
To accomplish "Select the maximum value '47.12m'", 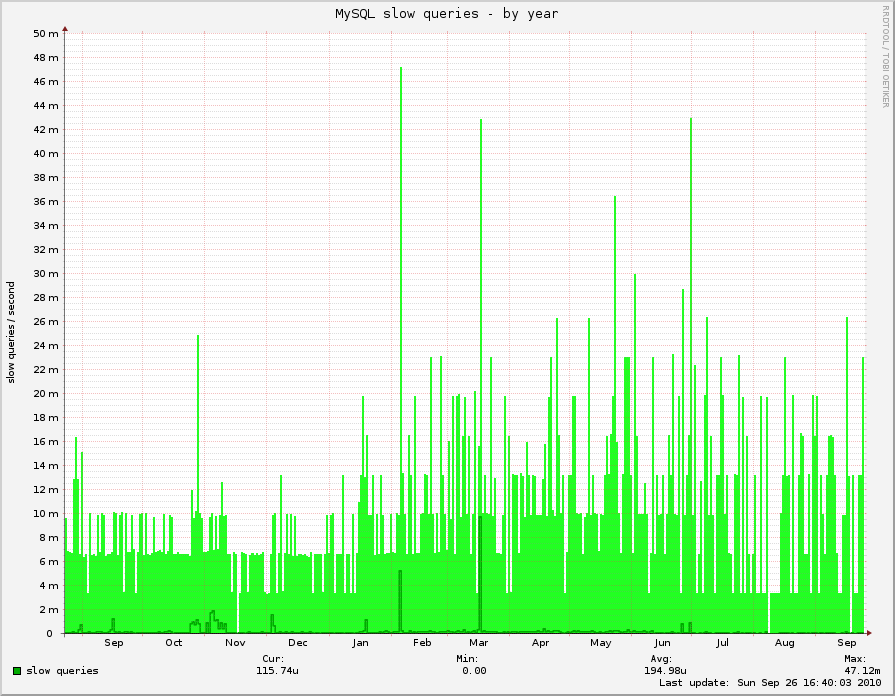I will [x=862, y=671].
